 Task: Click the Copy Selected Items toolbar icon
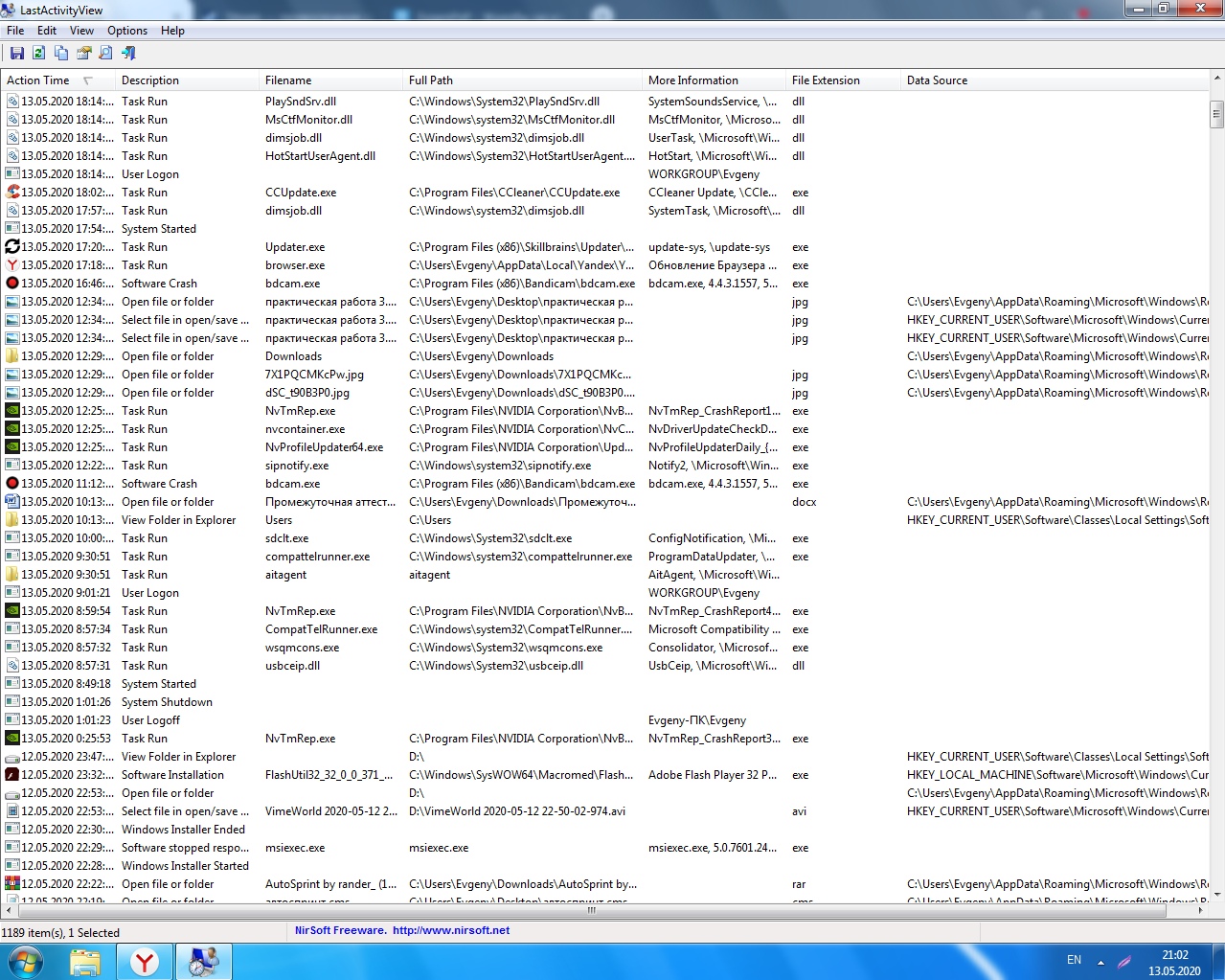click(61, 54)
